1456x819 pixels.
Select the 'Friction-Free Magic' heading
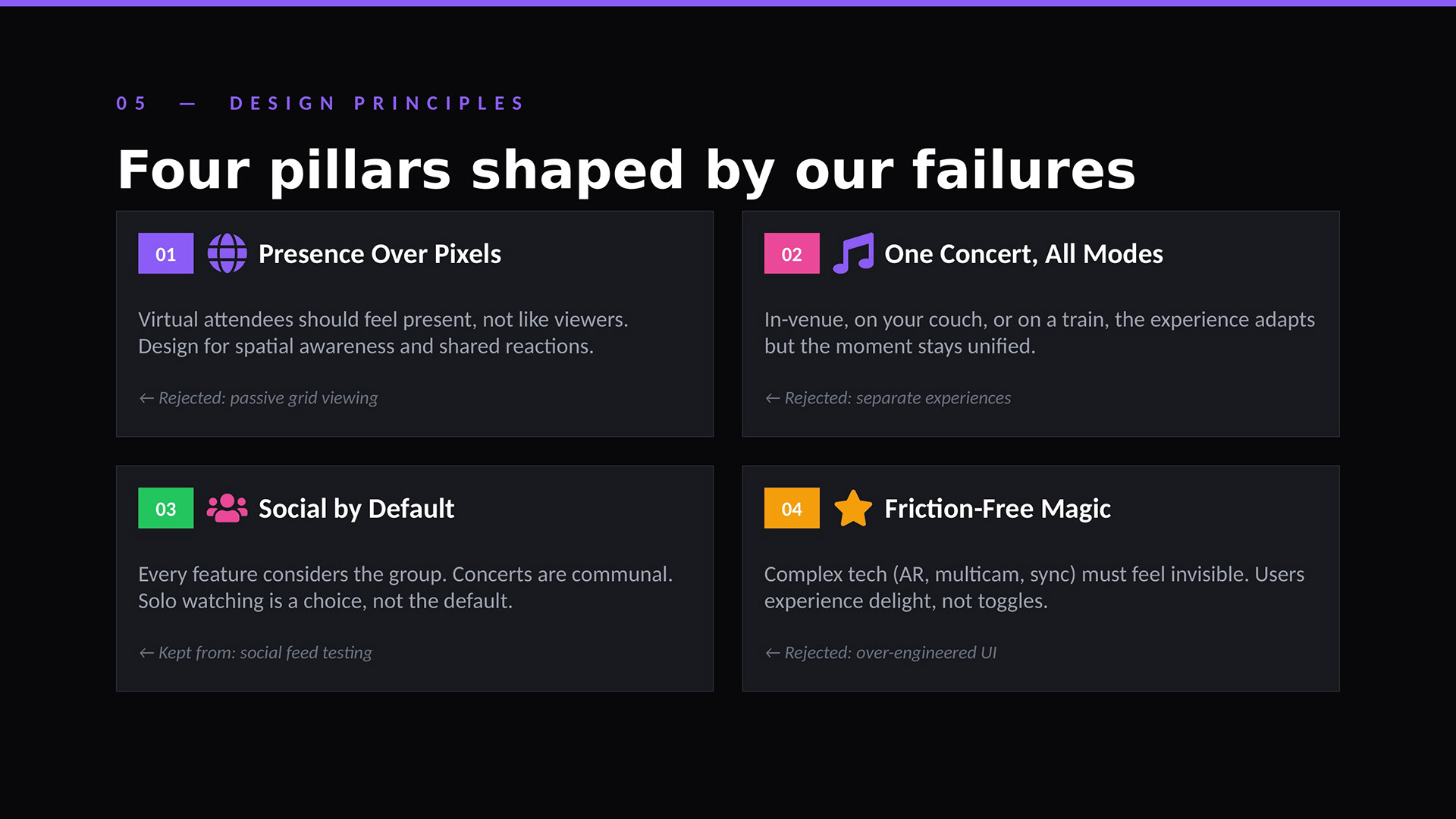coord(997,509)
